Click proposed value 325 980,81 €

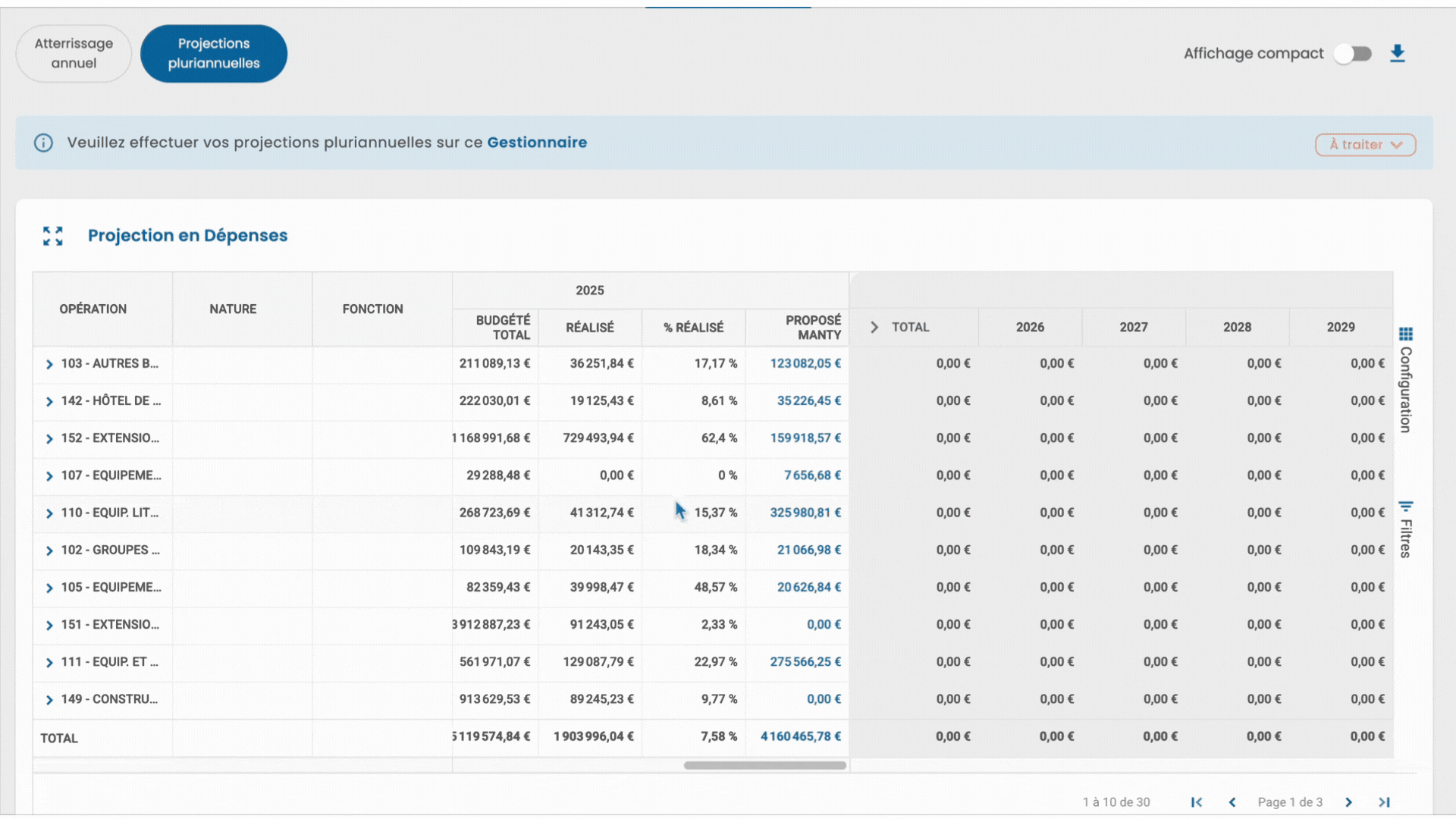pos(805,513)
